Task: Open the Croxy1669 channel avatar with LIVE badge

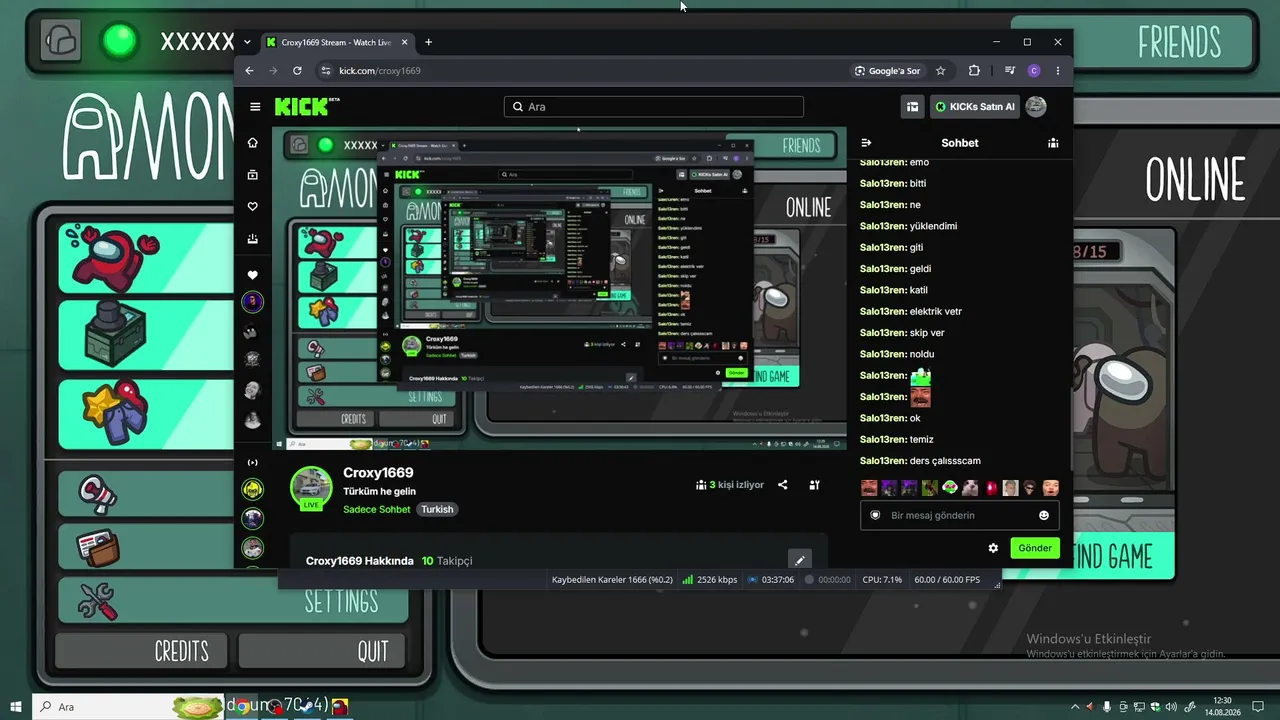Action: (311, 489)
